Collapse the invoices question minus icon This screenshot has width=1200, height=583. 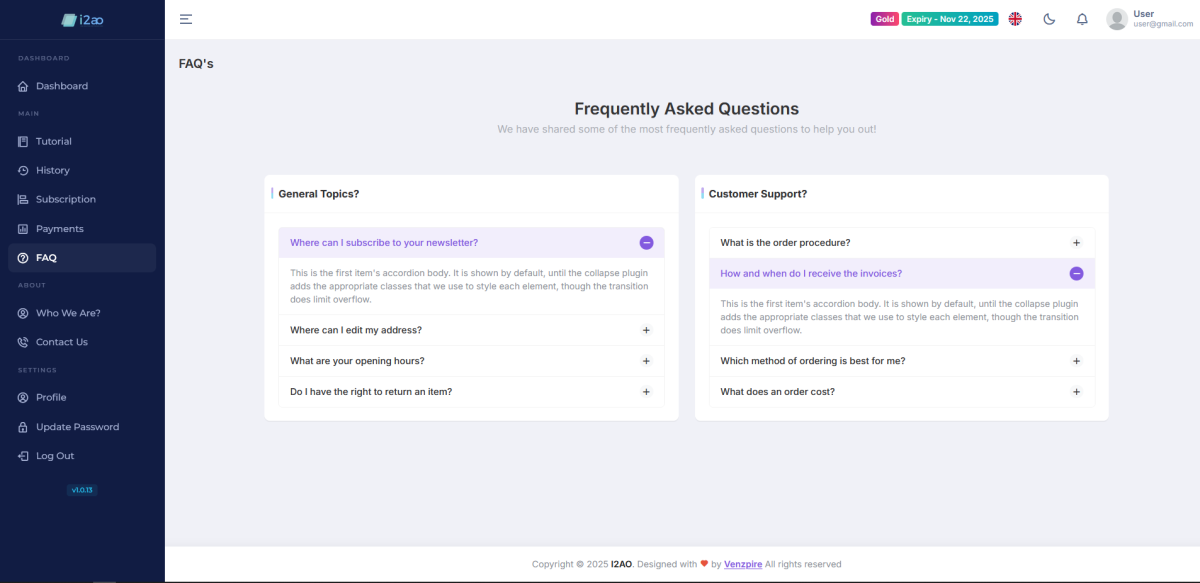tap(1076, 274)
